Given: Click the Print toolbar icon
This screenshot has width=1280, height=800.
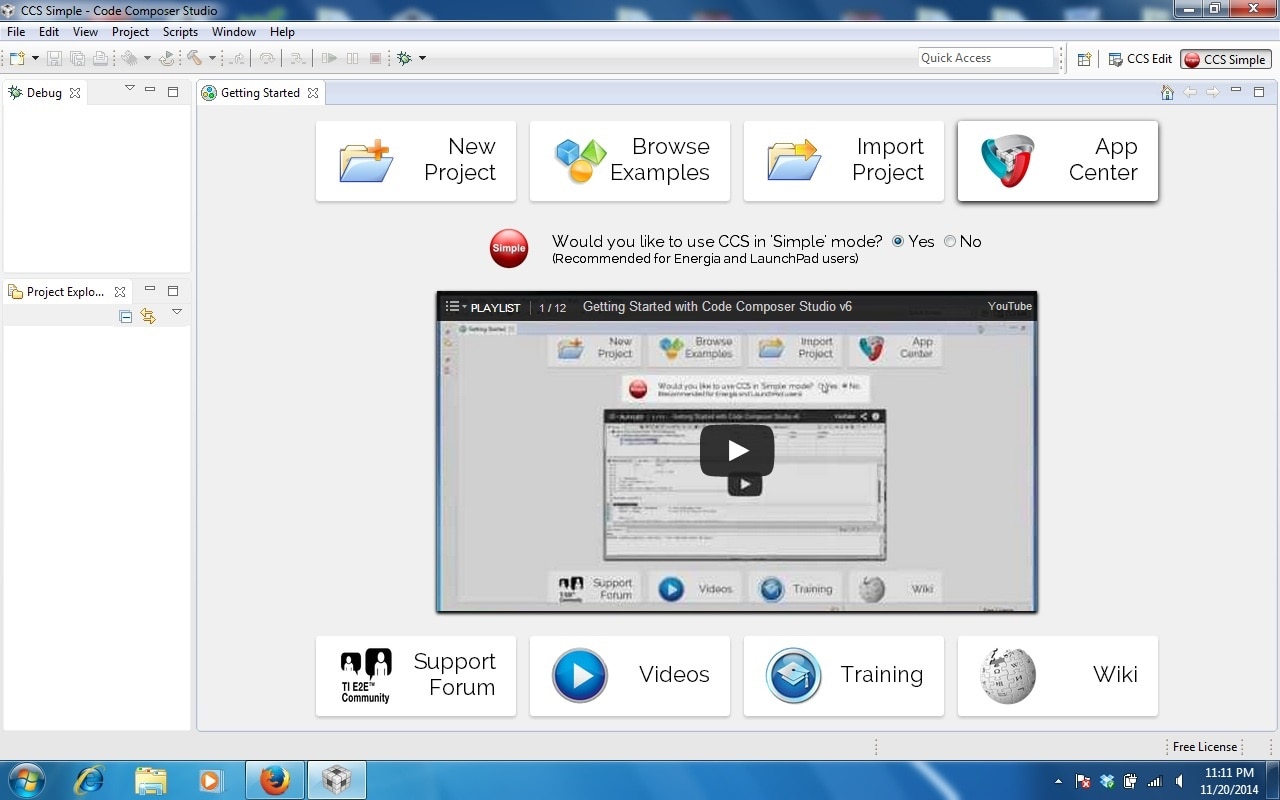Looking at the screenshot, I should click(x=100, y=58).
